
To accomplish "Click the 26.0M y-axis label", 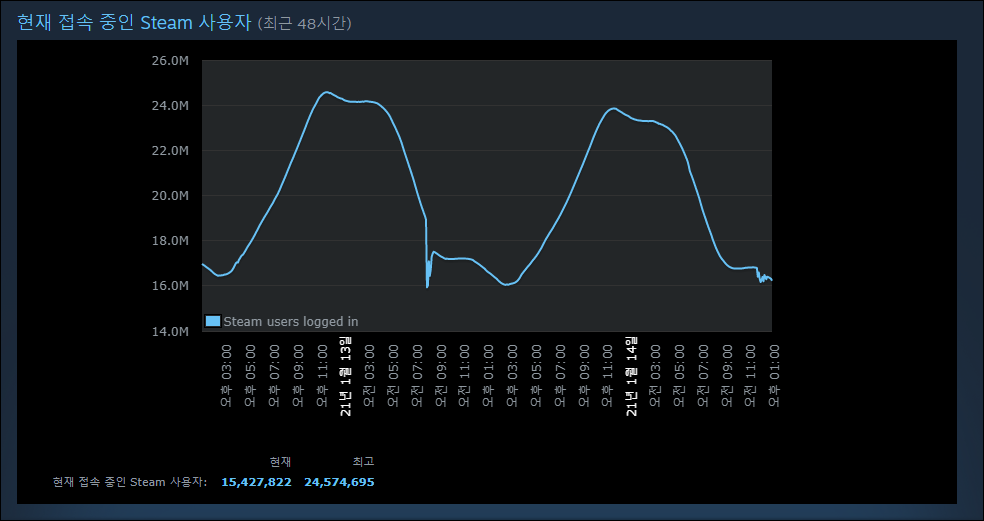I will (170, 61).
